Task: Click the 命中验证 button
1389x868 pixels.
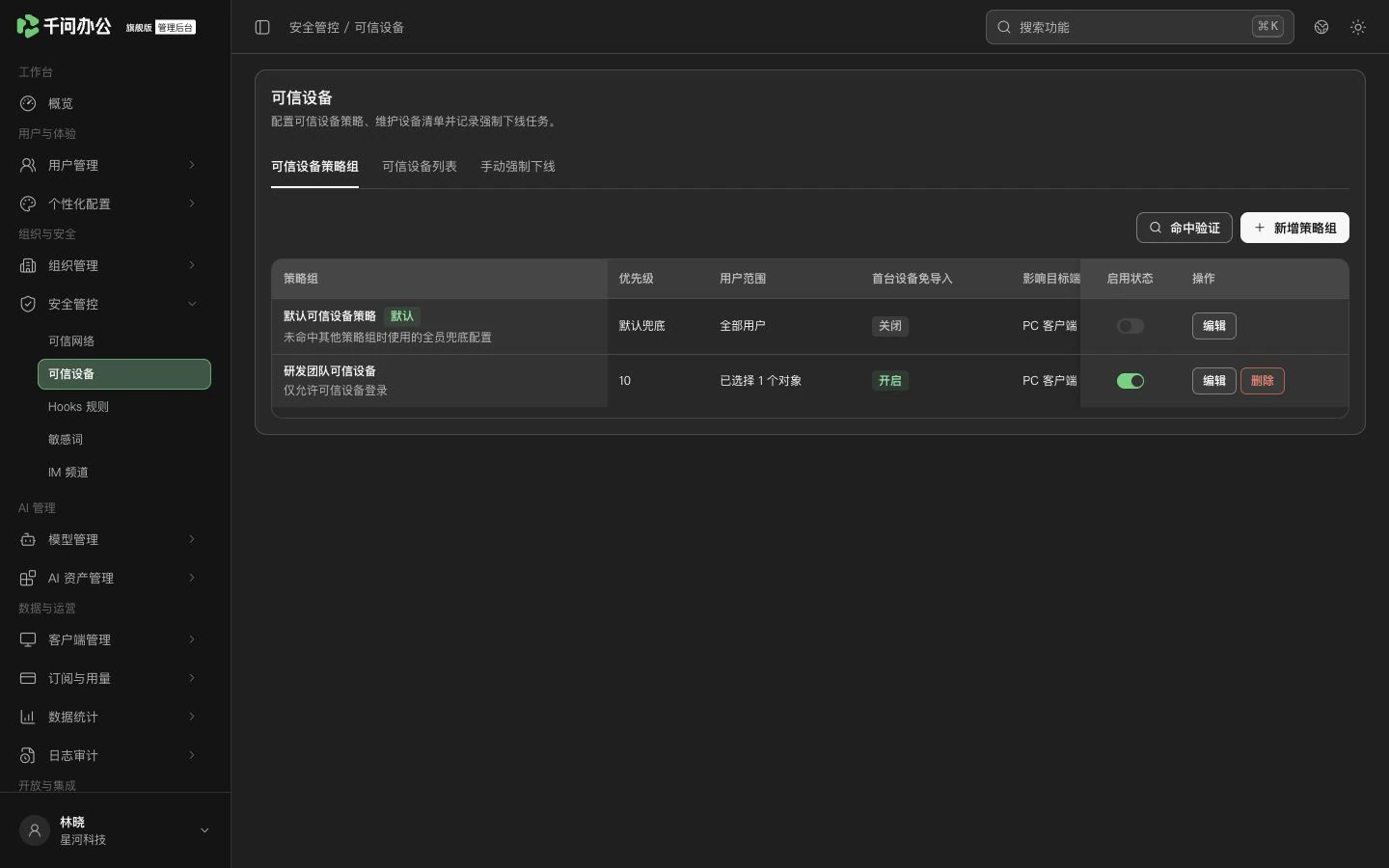Action: tap(1185, 228)
